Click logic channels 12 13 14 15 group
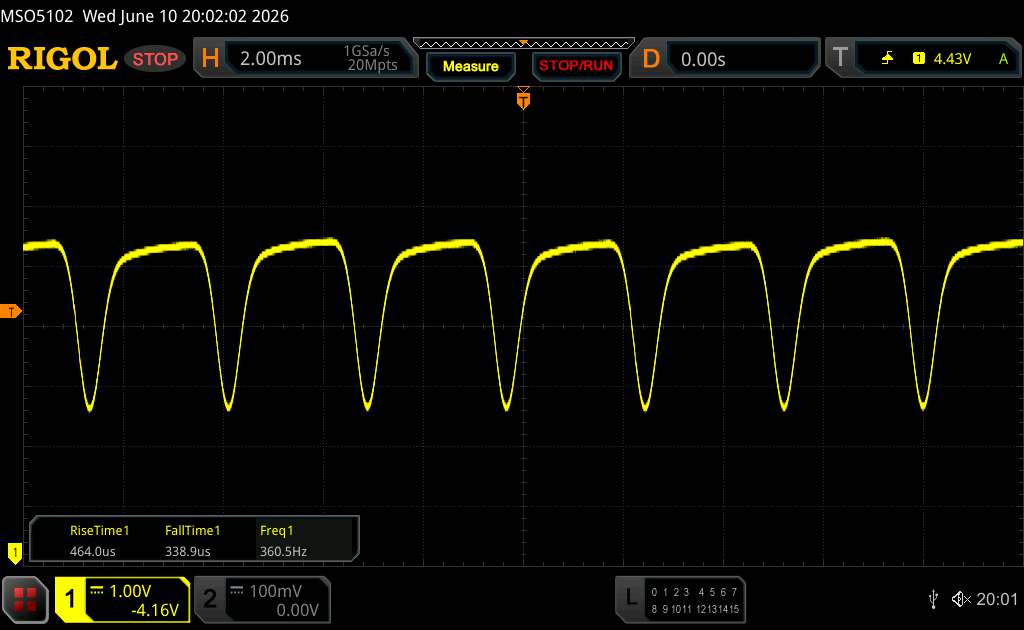This screenshot has width=1024, height=630. coord(717,609)
